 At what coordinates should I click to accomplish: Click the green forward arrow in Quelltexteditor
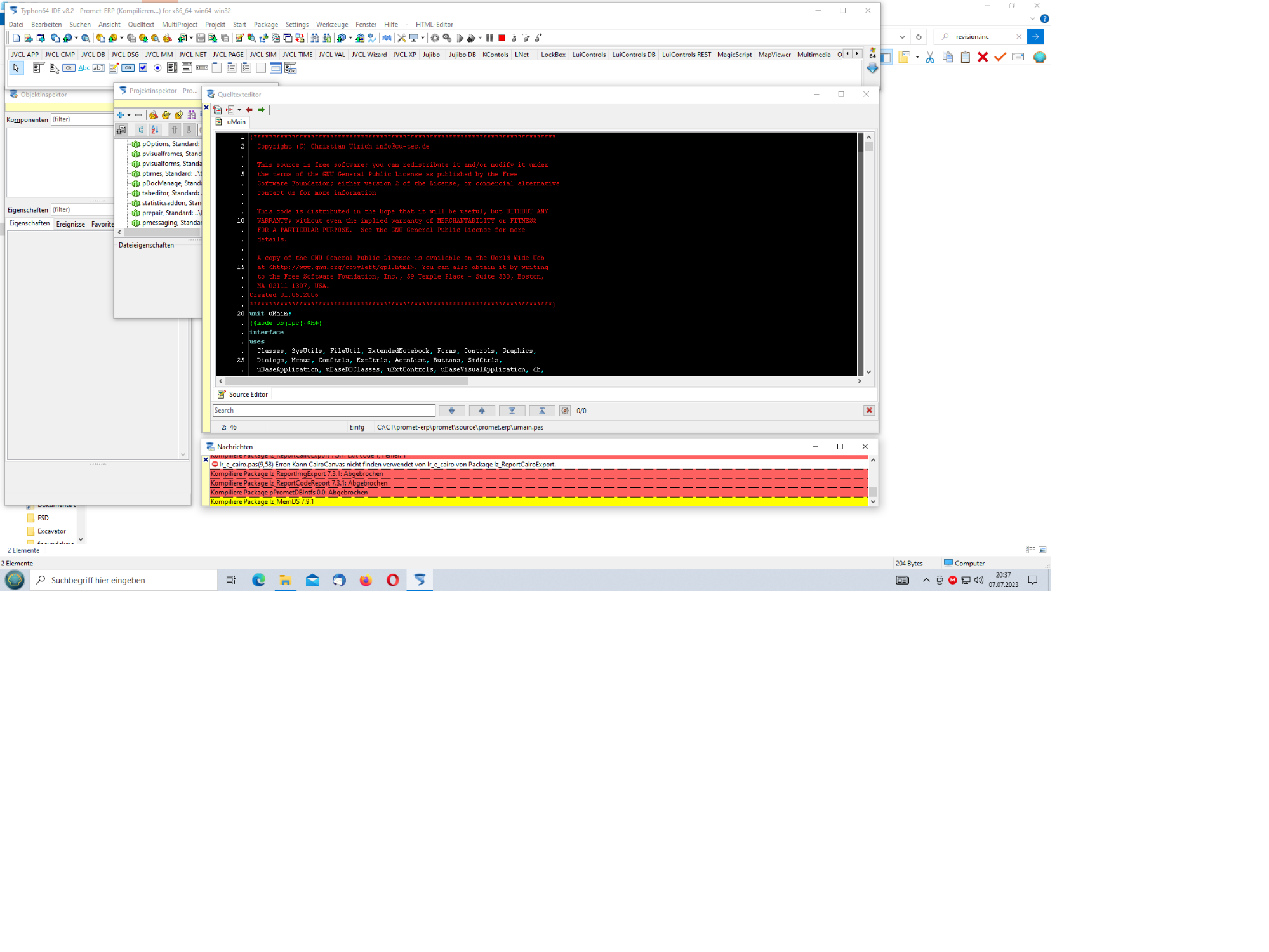(x=262, y=110)
